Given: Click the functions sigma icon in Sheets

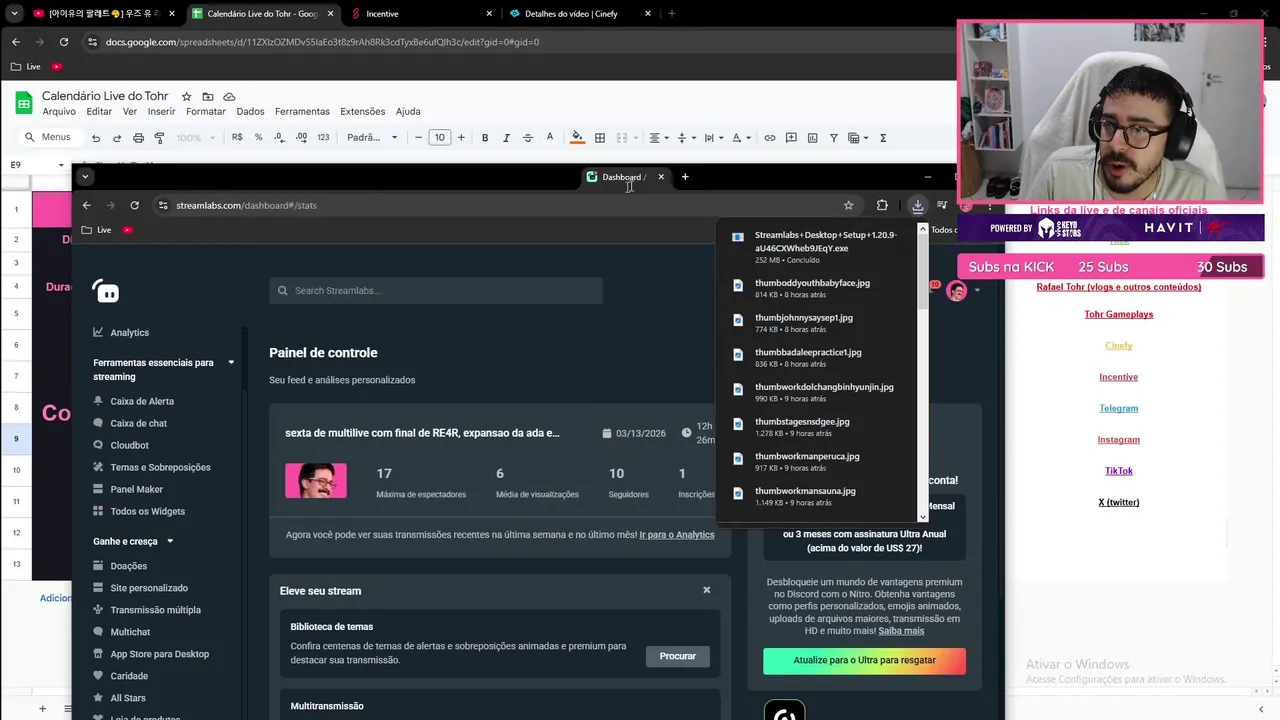Looking at the screenshot, I should [x=883, y=138].
